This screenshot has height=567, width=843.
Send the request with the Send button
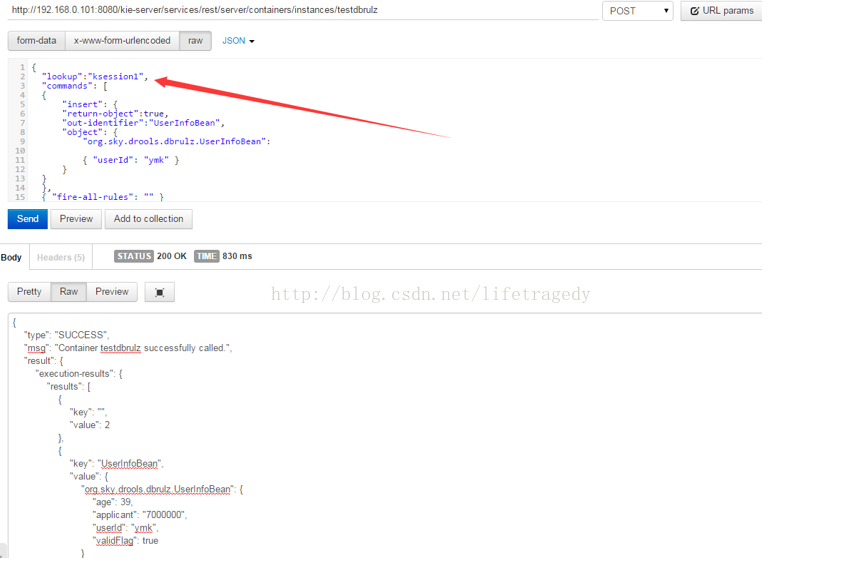tap(27, 219)
